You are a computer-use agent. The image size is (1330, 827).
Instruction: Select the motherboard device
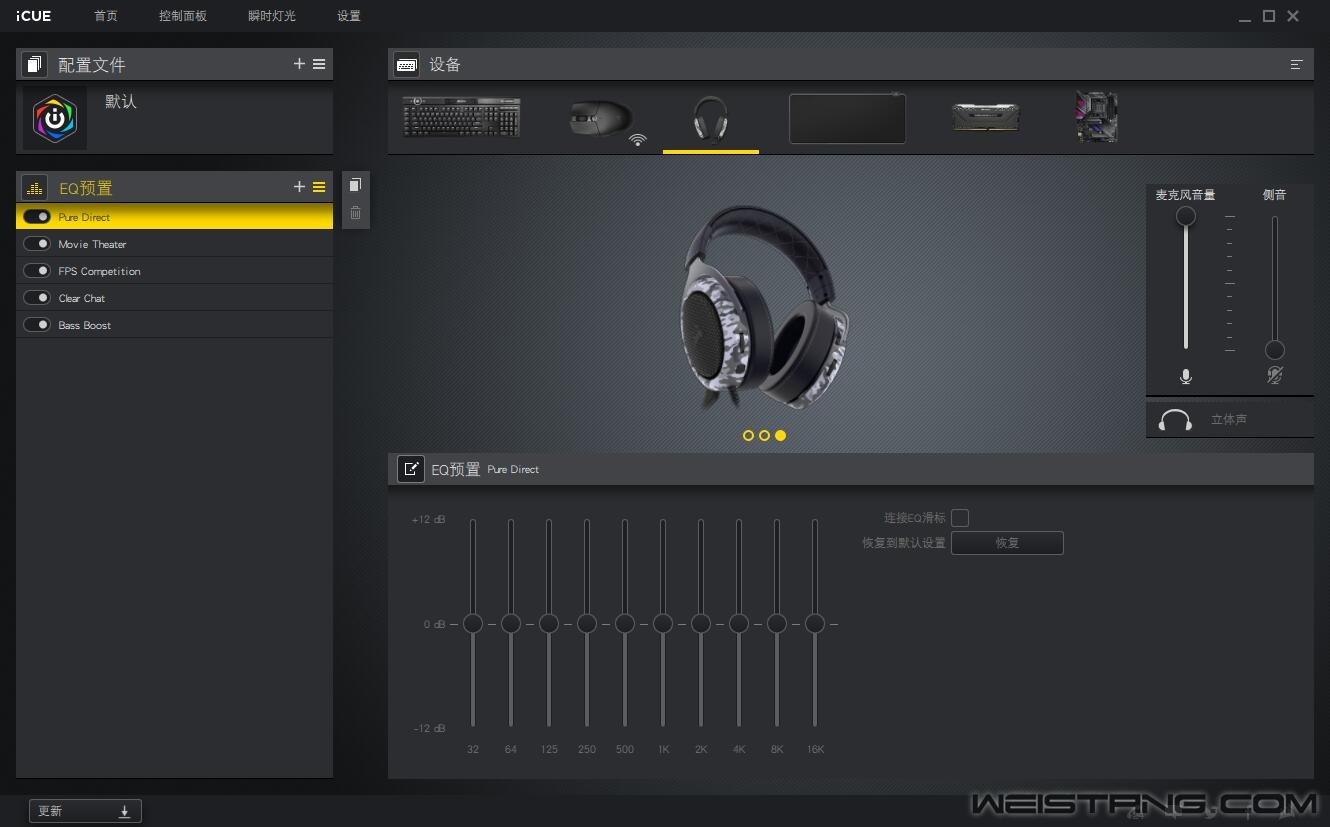1096,117
